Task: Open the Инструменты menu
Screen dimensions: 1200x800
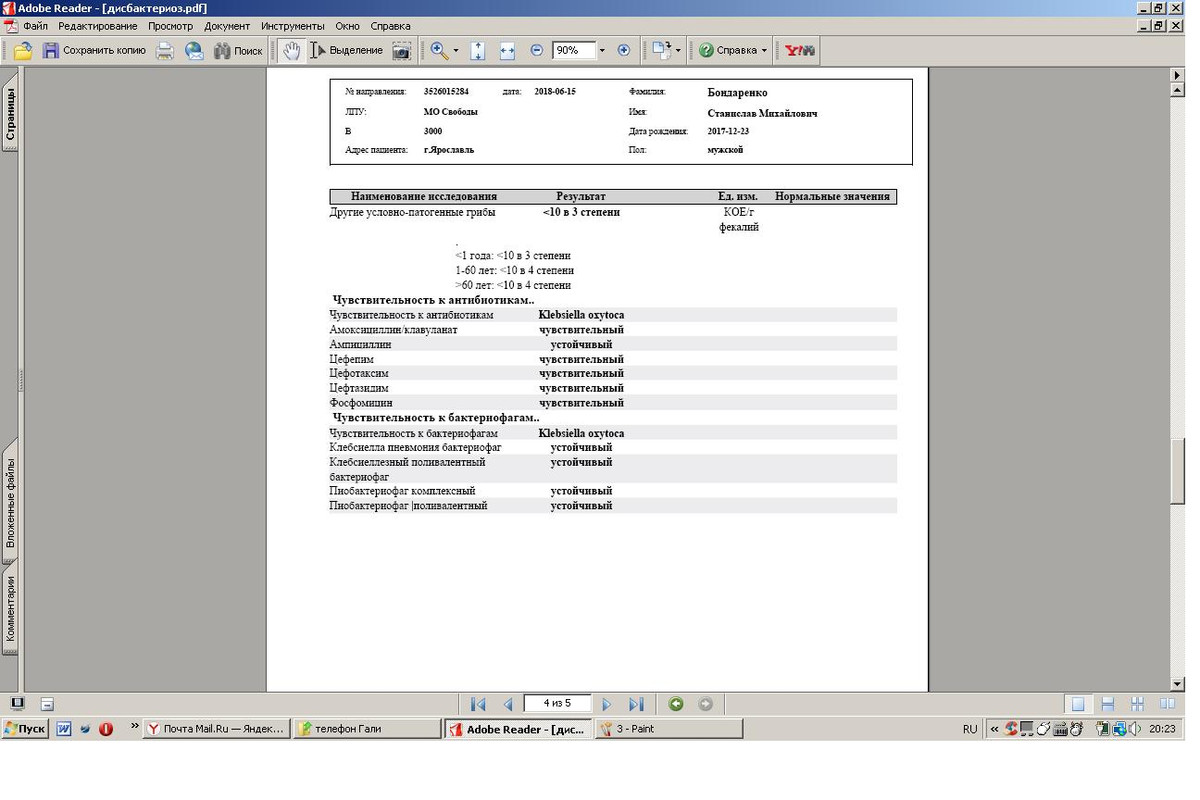Action: [292, 26]
